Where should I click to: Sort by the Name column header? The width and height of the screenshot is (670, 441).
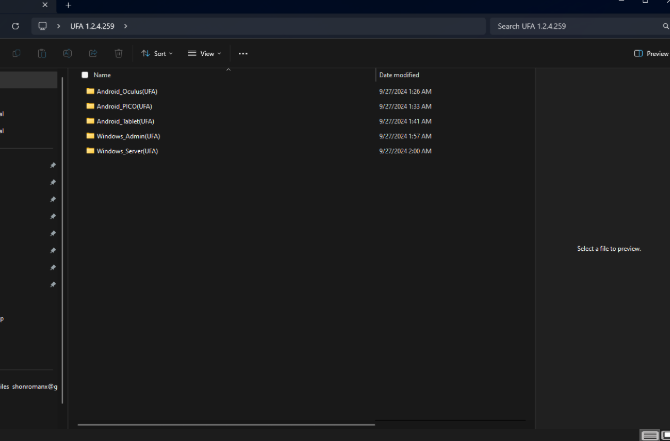[102, 75]
